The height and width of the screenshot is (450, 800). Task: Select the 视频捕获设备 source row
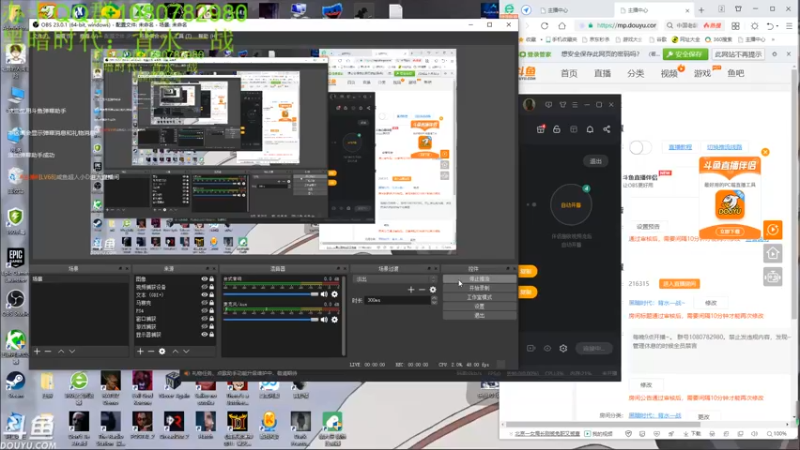click(x=174, y=287)
